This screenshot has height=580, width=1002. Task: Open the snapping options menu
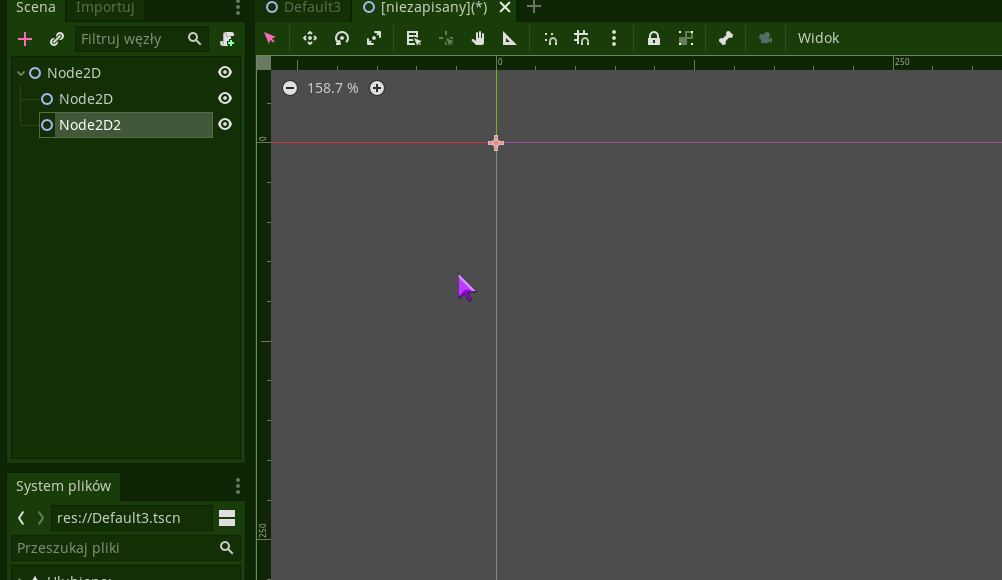coord(613,38)
